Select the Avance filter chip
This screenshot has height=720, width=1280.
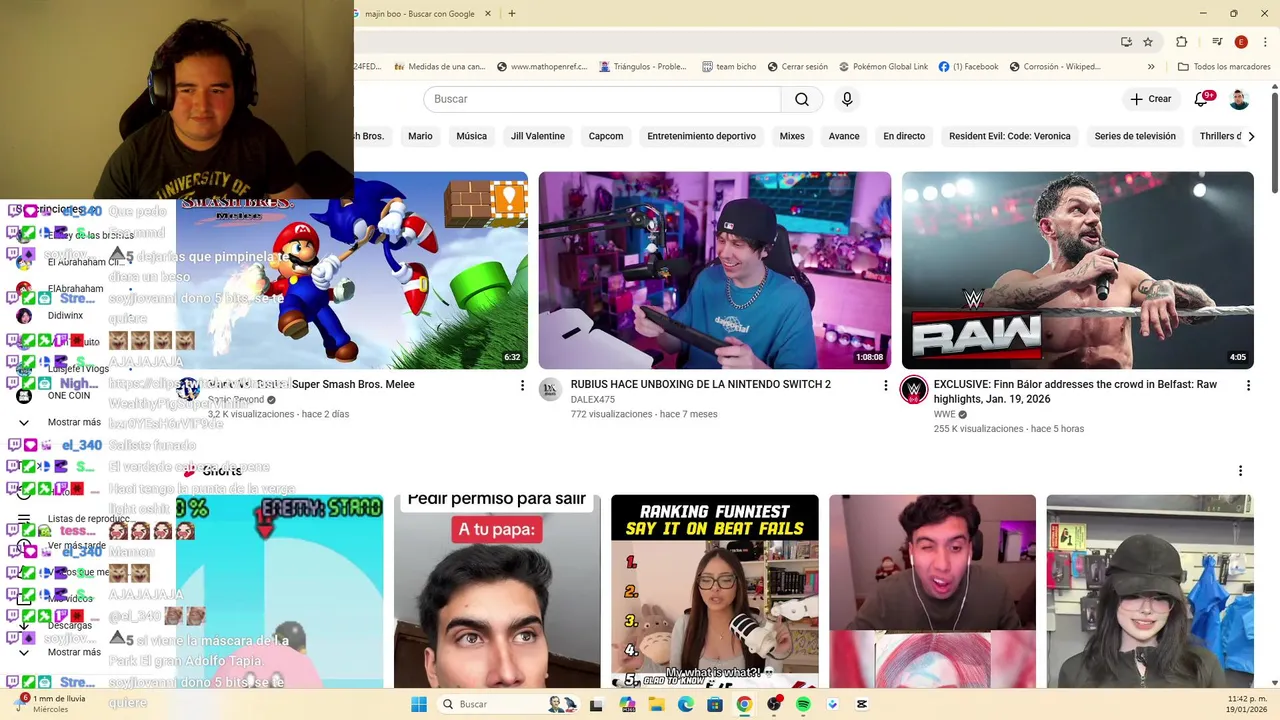[x=844, y=136]
